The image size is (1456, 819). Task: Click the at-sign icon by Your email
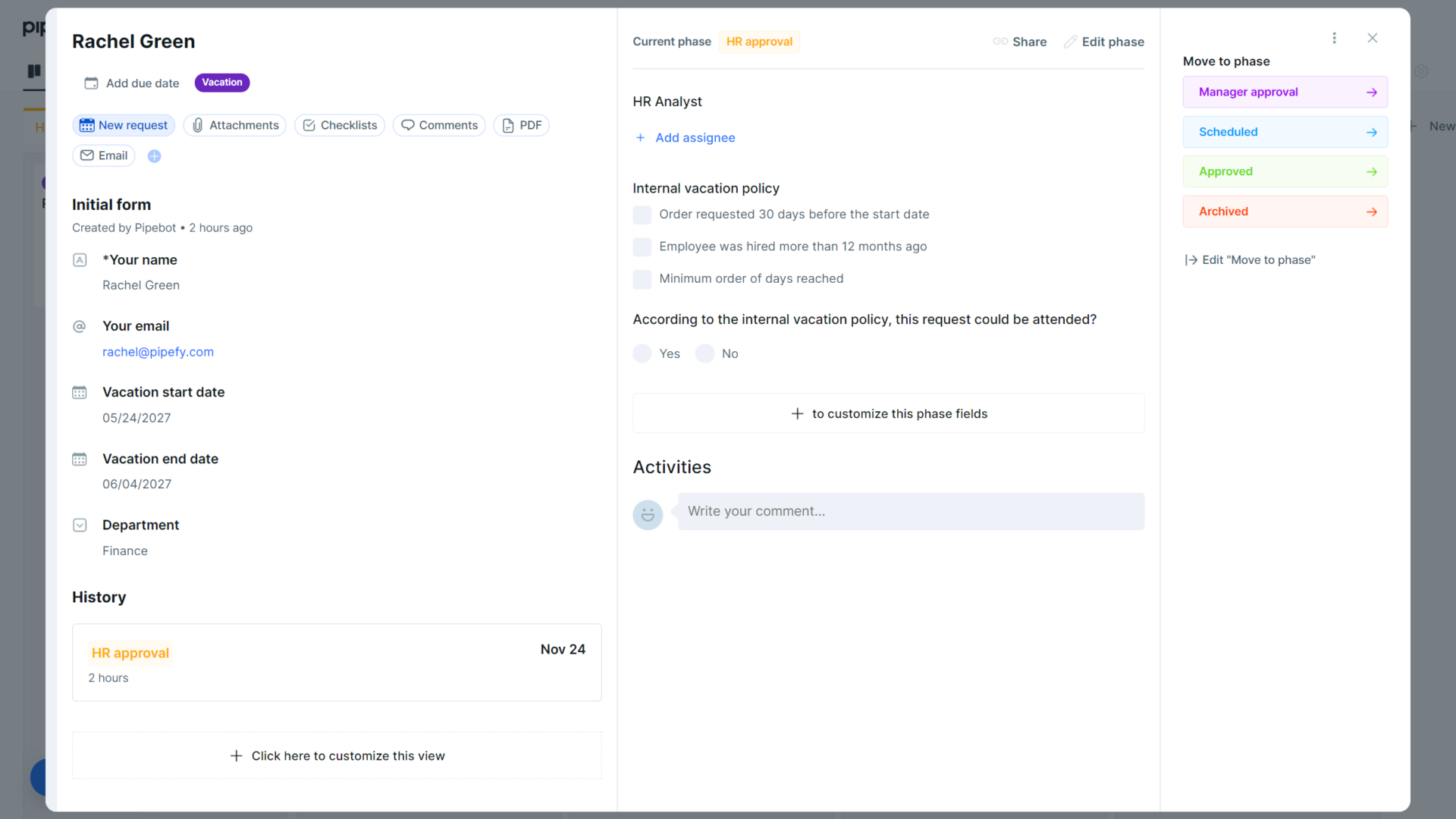pos(80,327)
